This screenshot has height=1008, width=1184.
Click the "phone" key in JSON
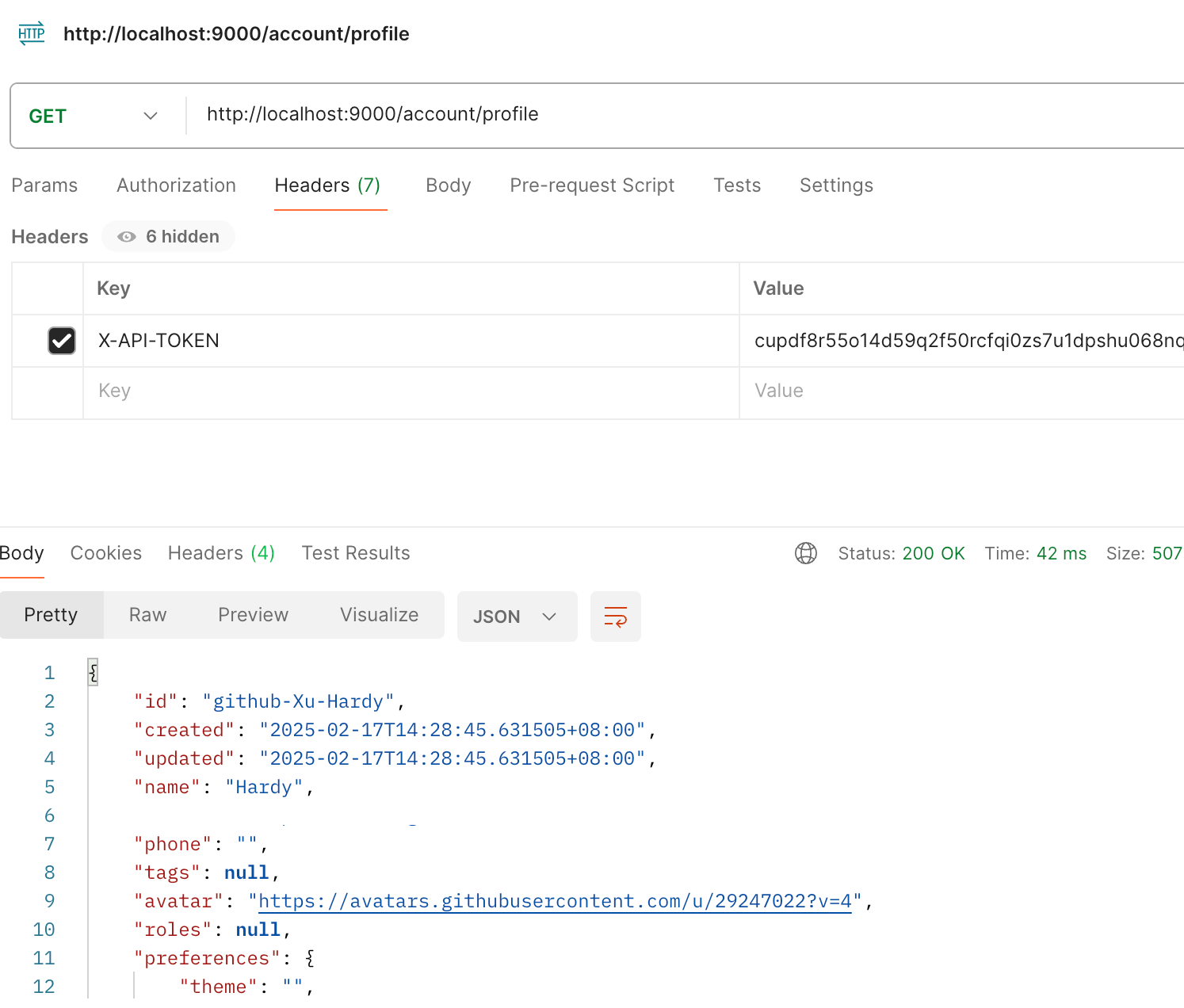coord(173,844)
